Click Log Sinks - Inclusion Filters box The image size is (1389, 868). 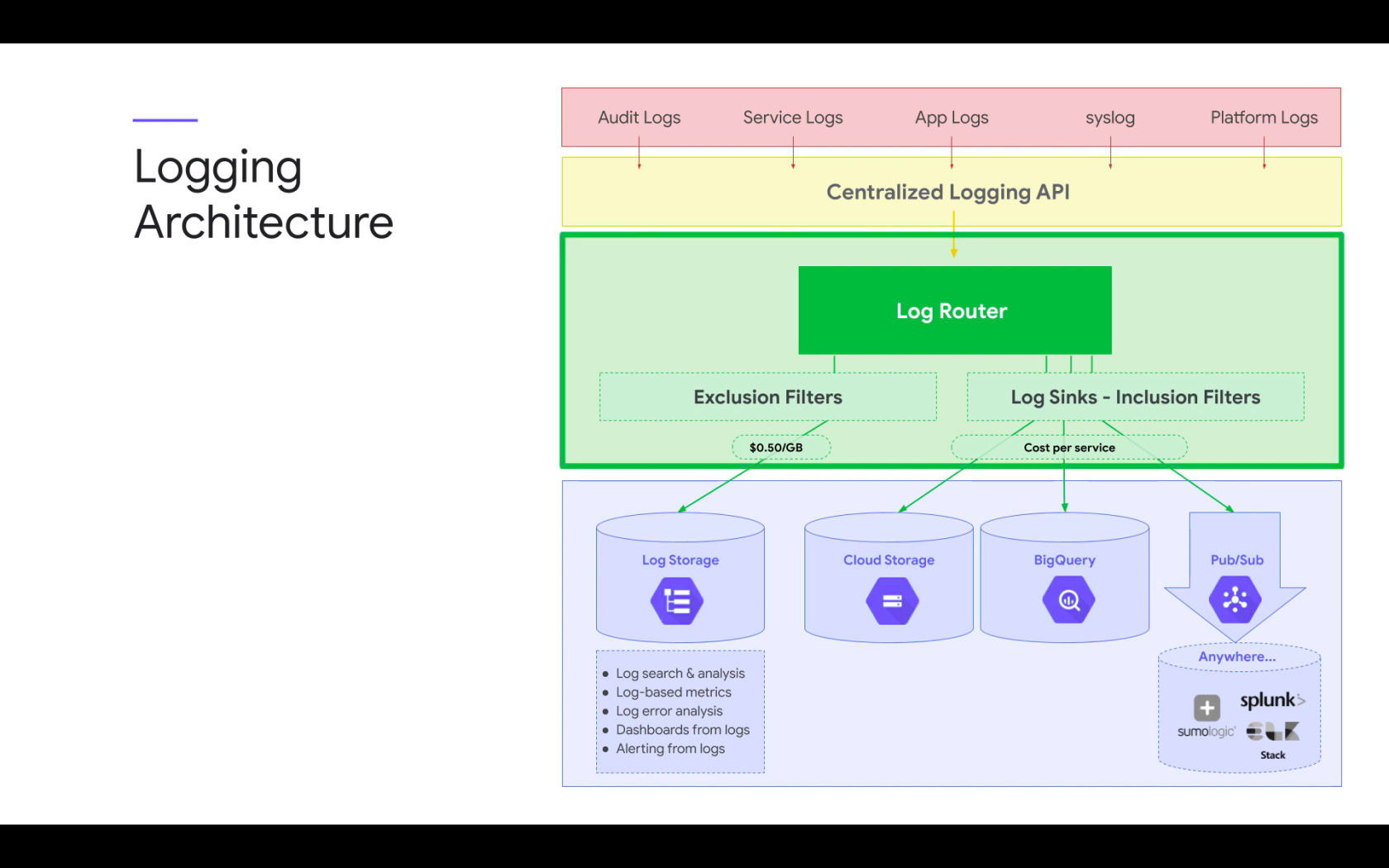point(1136,397)
